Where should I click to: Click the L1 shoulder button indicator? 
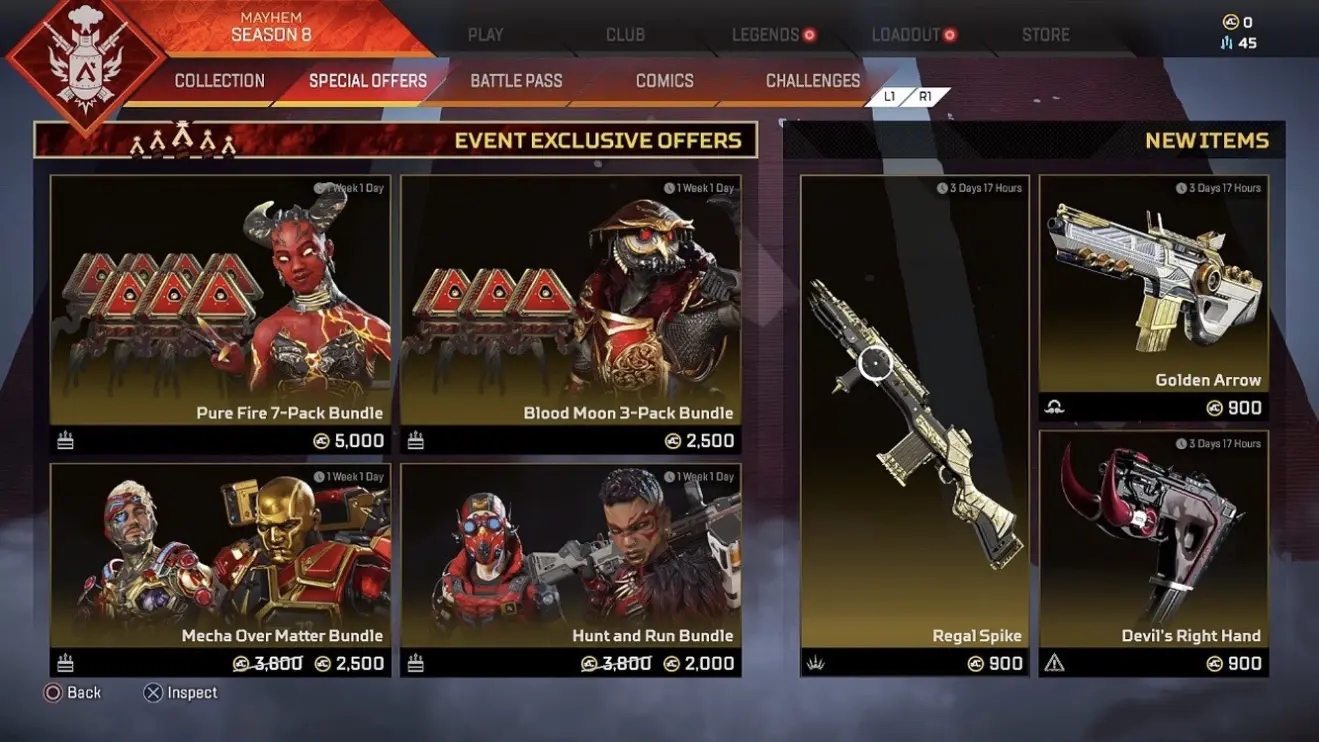pyautogui.click(x=889, y=97)
